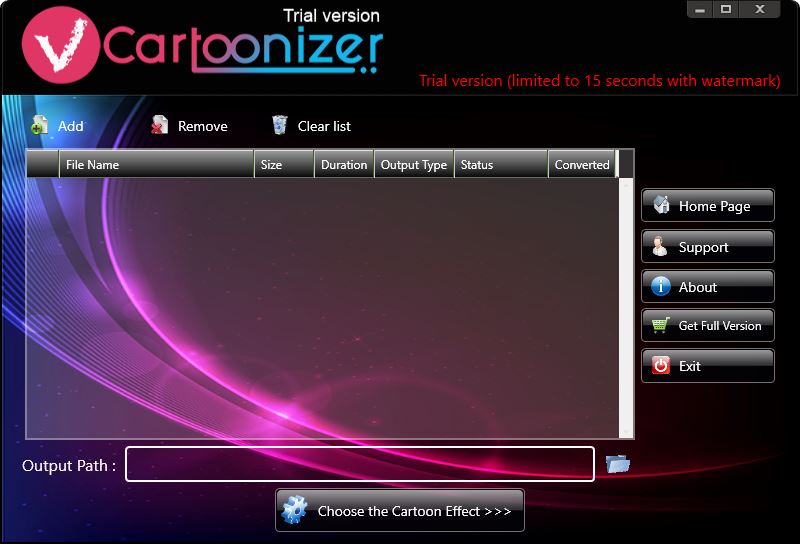Viewport: 800px width, 544px height.
Task: Click the red Exit power icon
Action: coord(661,365)
